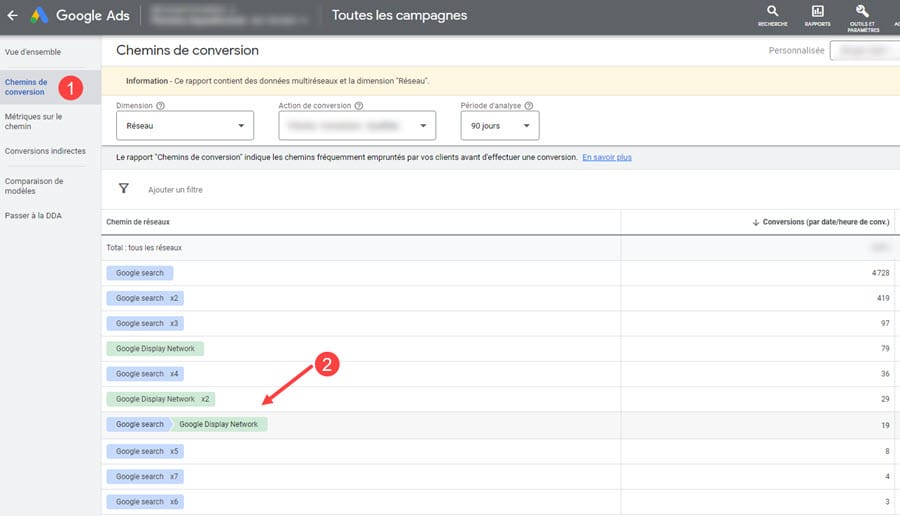Open the Action de conversion dropdown

357,125
